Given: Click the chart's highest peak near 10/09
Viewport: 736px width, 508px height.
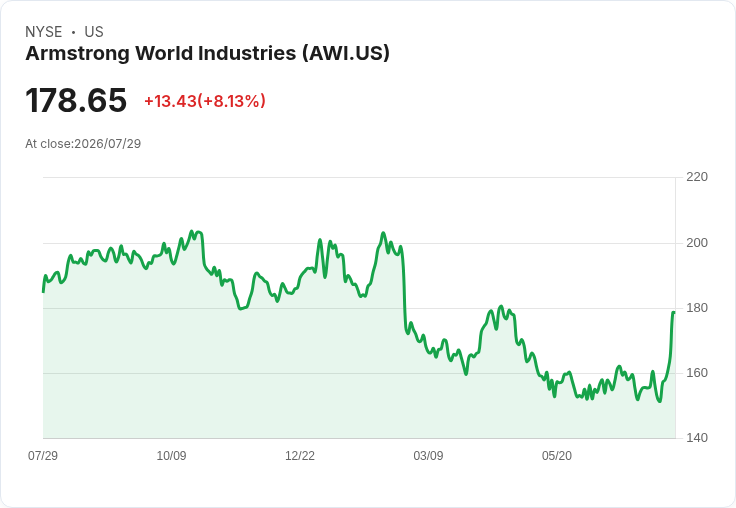Looking at the screenshot, I should 192,231.
